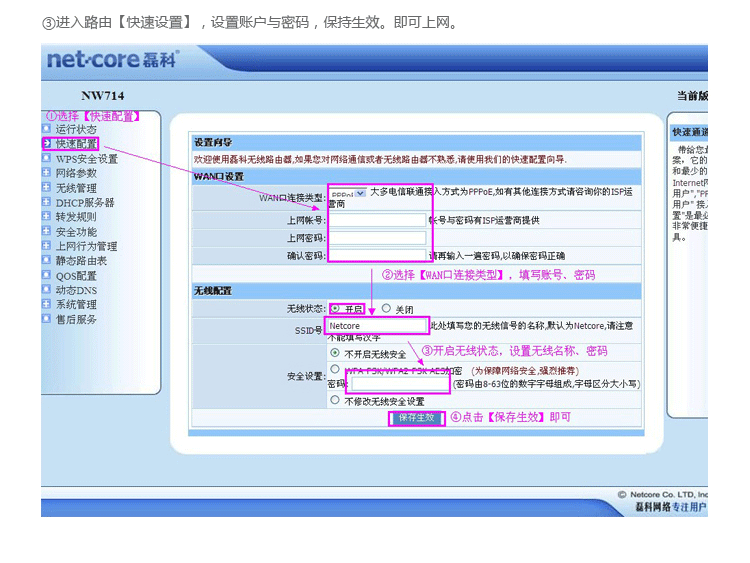750x563 pixels.
Task: Select the 不开启无线安全 radio option
Action: click(335, 353)
